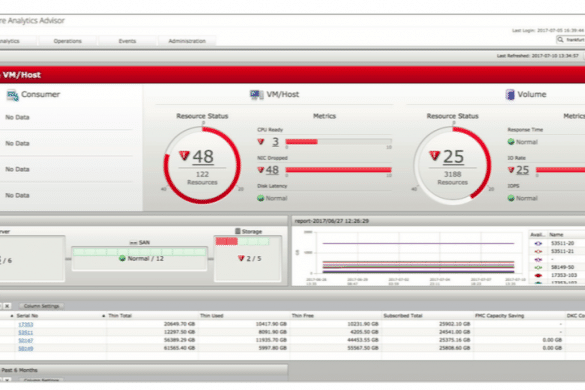This screenshot has height=390, width=585.
Task: Click the X button beside Column Settings
Action: point(7,306)
